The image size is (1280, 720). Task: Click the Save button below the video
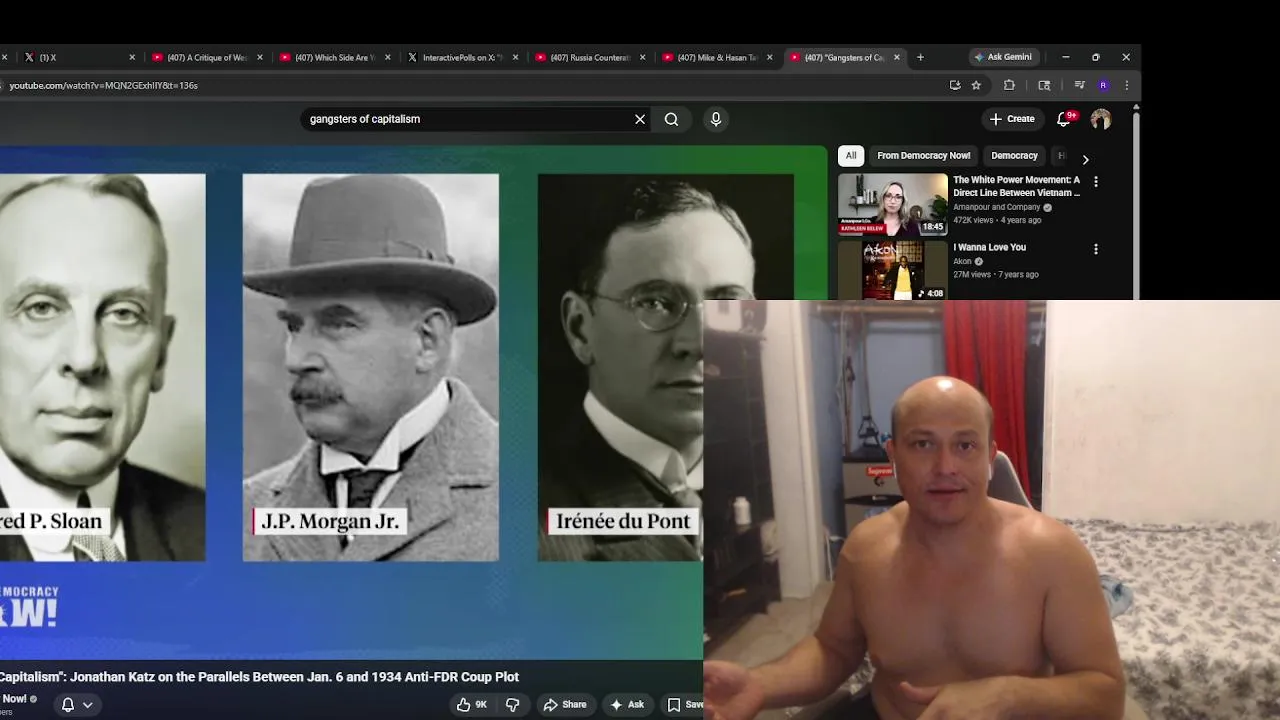(x=685, y=704)
